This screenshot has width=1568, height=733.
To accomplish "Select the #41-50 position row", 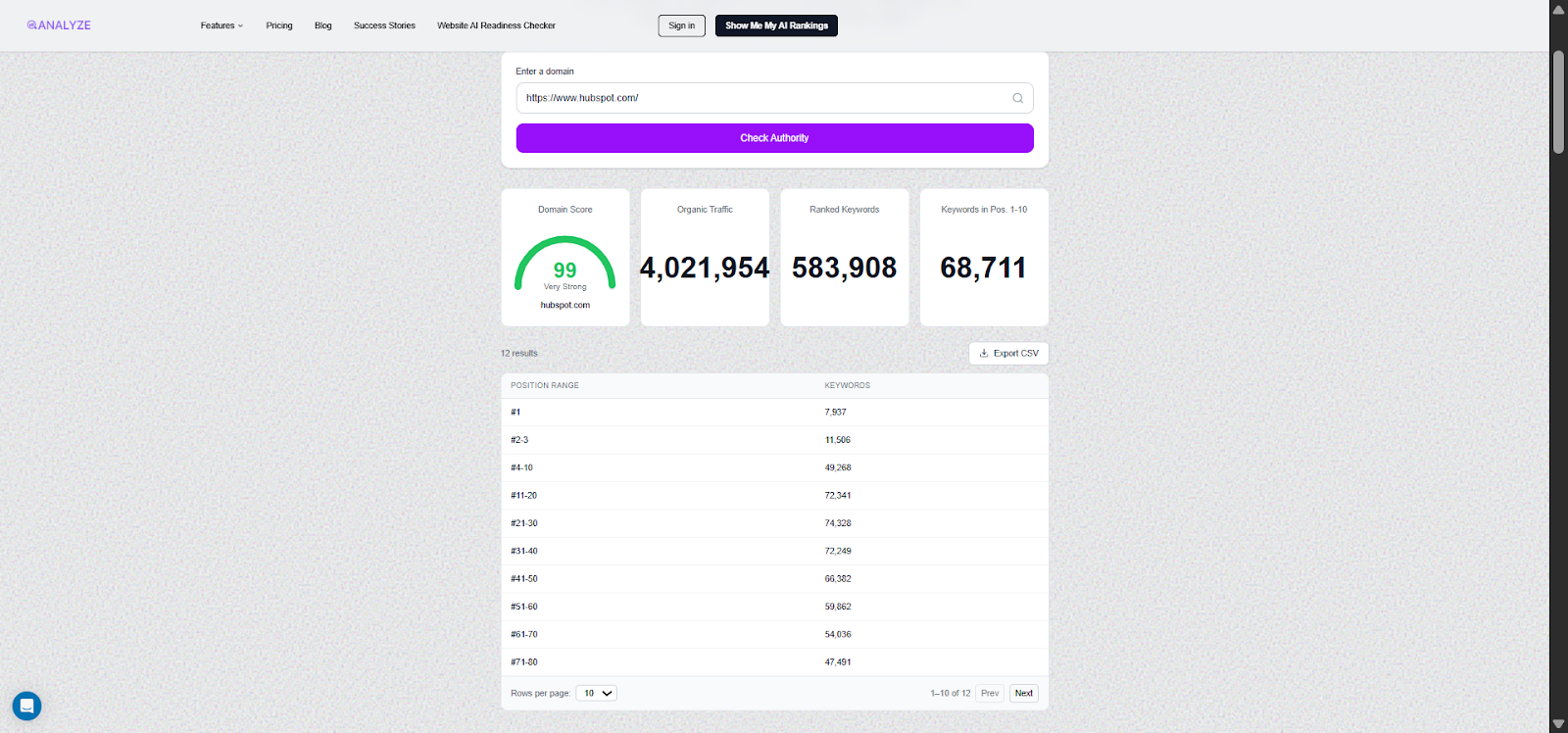I will click(x=774, y=579).
